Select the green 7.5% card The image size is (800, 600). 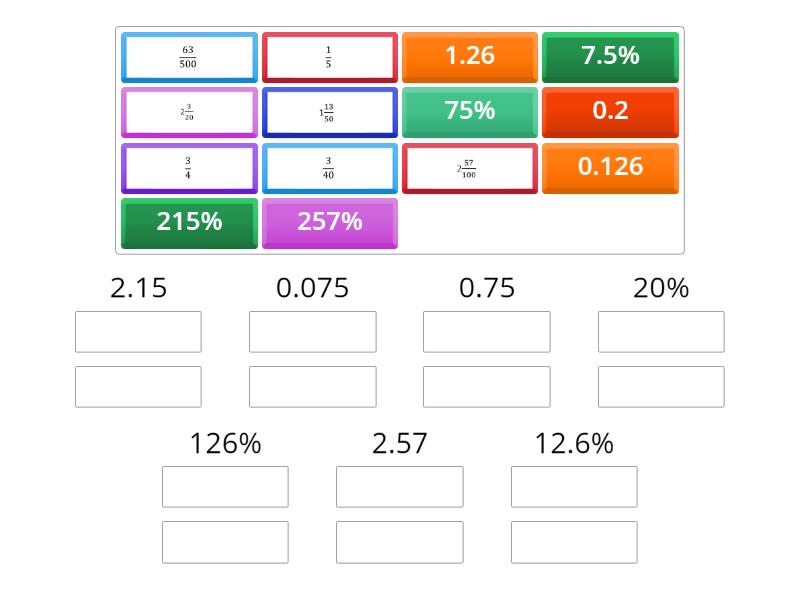[610, 57]
